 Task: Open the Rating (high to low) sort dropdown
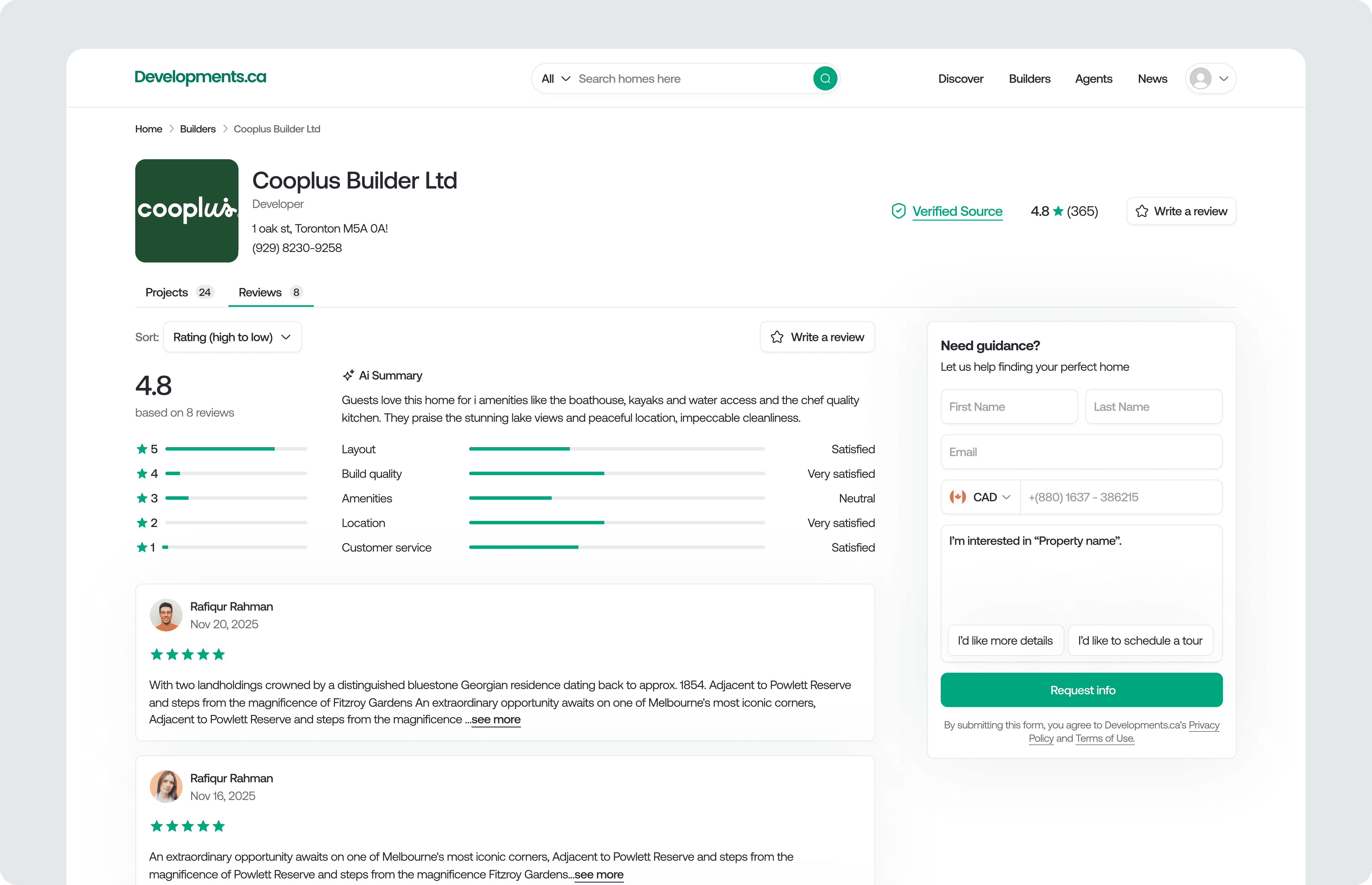click(x=232, y=337)
